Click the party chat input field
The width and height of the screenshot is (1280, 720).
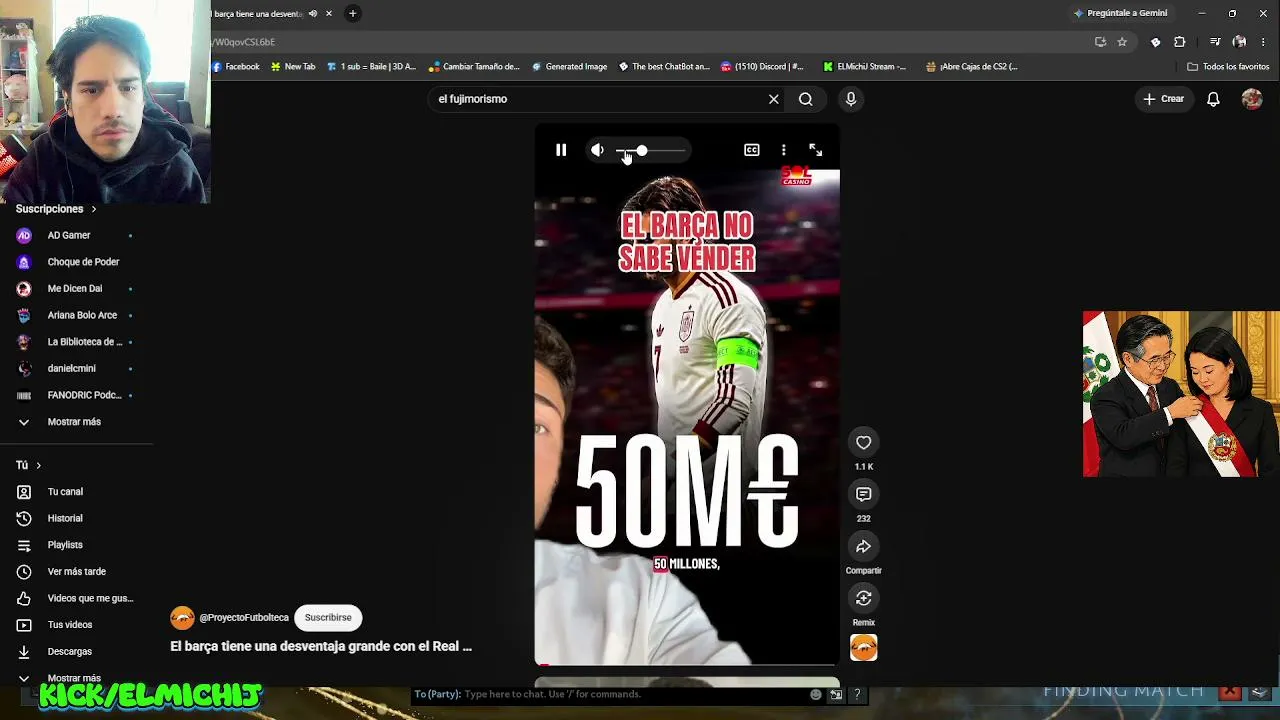point(610,694)
